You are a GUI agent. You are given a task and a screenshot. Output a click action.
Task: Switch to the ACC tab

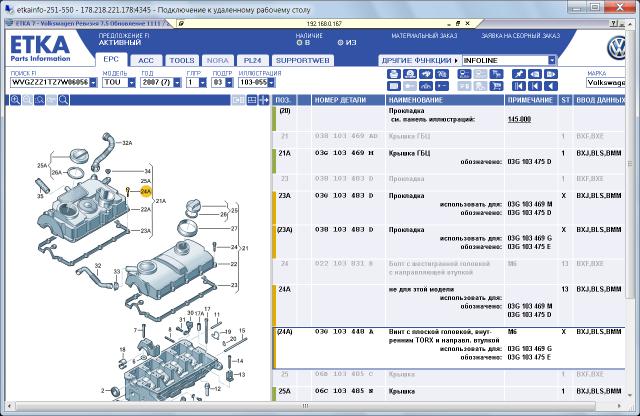[x=146, y=60]
